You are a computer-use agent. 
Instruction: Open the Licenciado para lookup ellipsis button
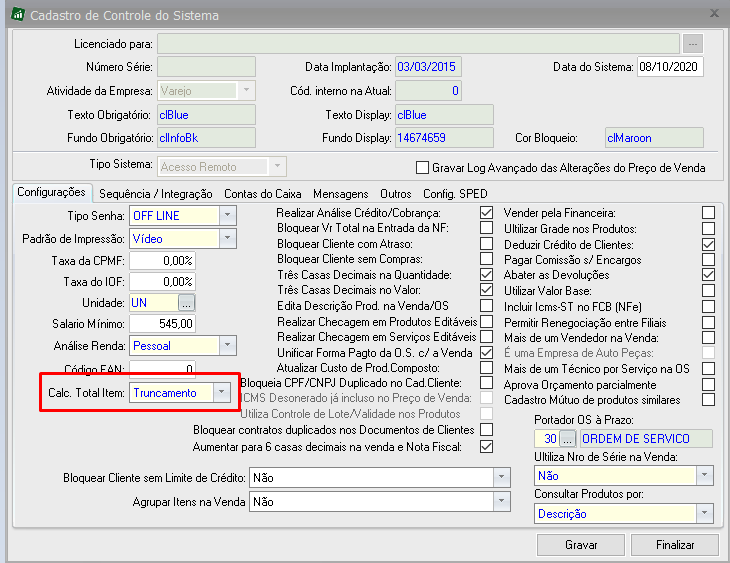point(693,44)
